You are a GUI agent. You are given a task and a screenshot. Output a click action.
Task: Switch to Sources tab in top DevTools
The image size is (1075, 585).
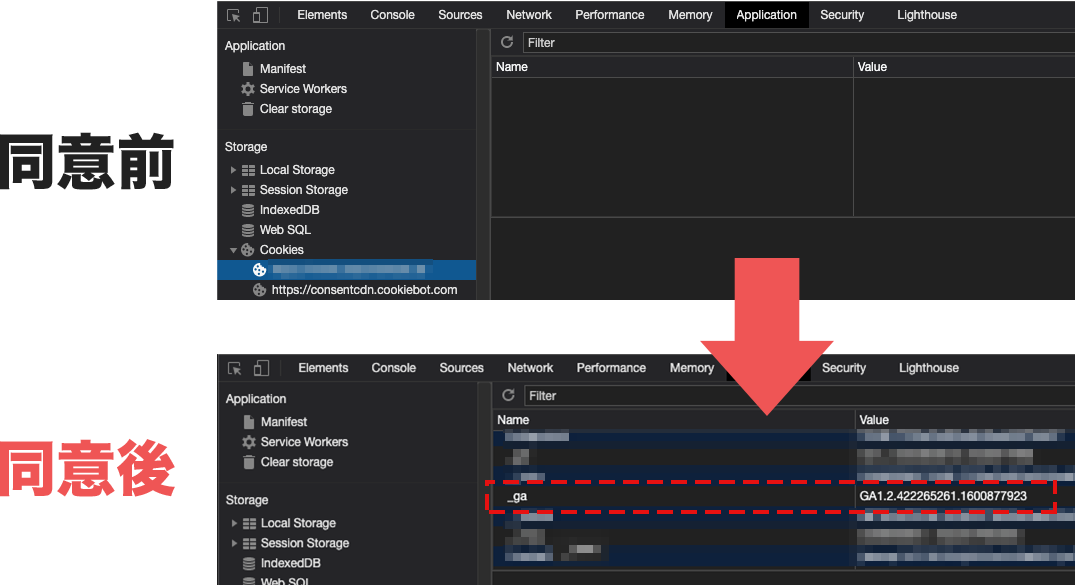click(460, 15)
